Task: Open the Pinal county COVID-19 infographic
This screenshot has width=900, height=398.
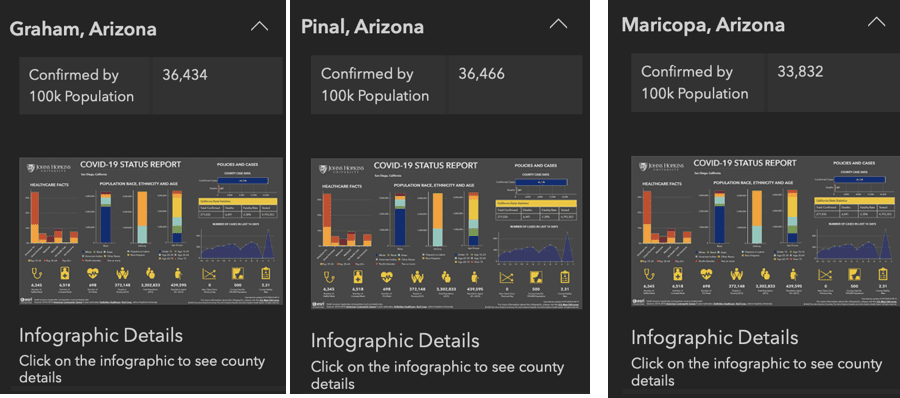Action: 447,233
